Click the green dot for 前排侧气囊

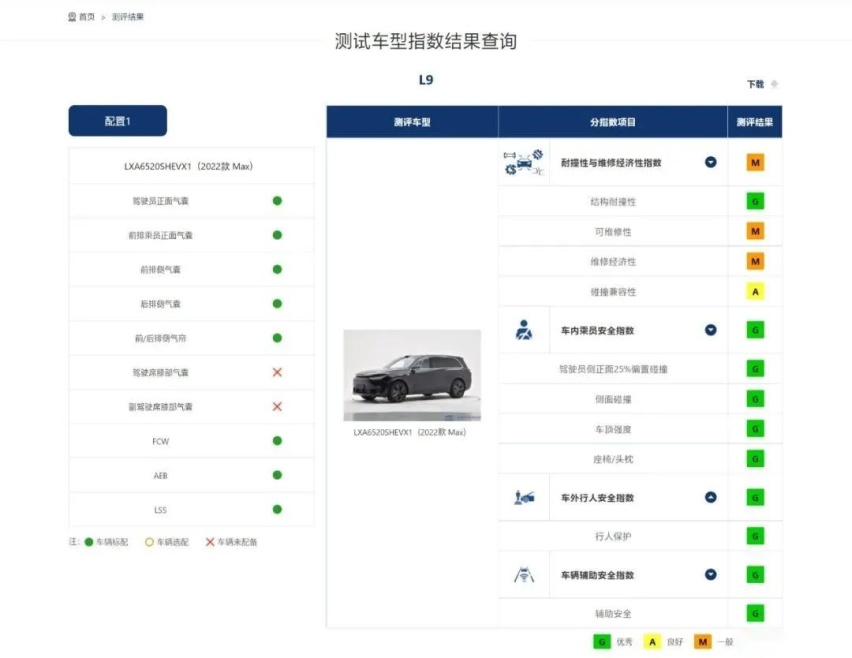277,269
